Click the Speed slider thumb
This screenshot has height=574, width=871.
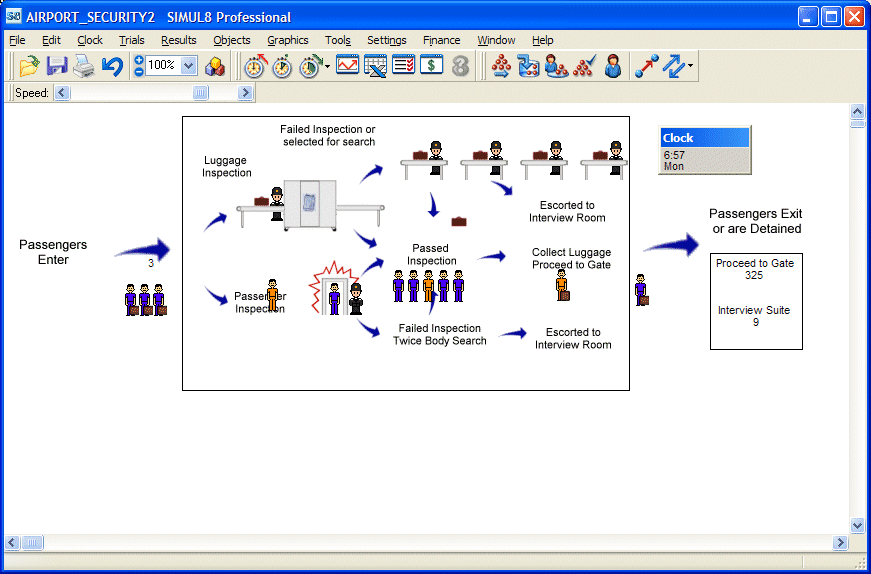click(x=200, y=93)
